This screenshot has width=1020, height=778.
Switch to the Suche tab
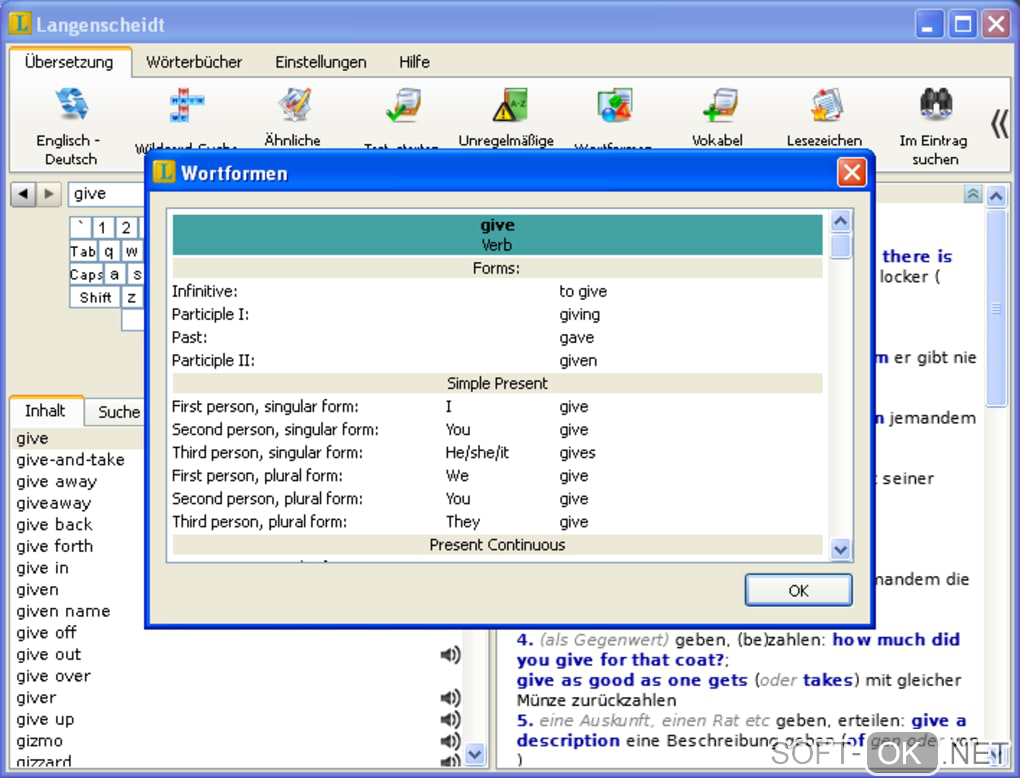click(x=118, y=412)
